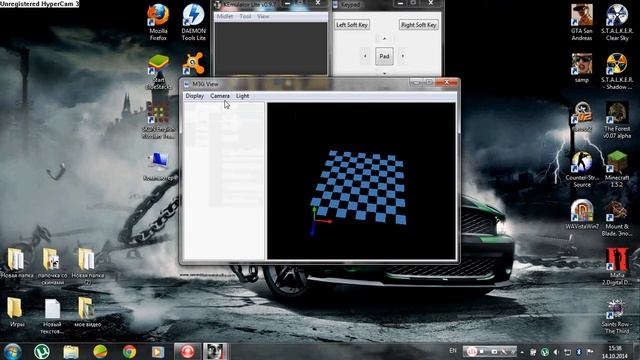Select the Mount & Blade desktop icon
The height and width of the screenshot is (360, 640).
(x=617, y=218)
